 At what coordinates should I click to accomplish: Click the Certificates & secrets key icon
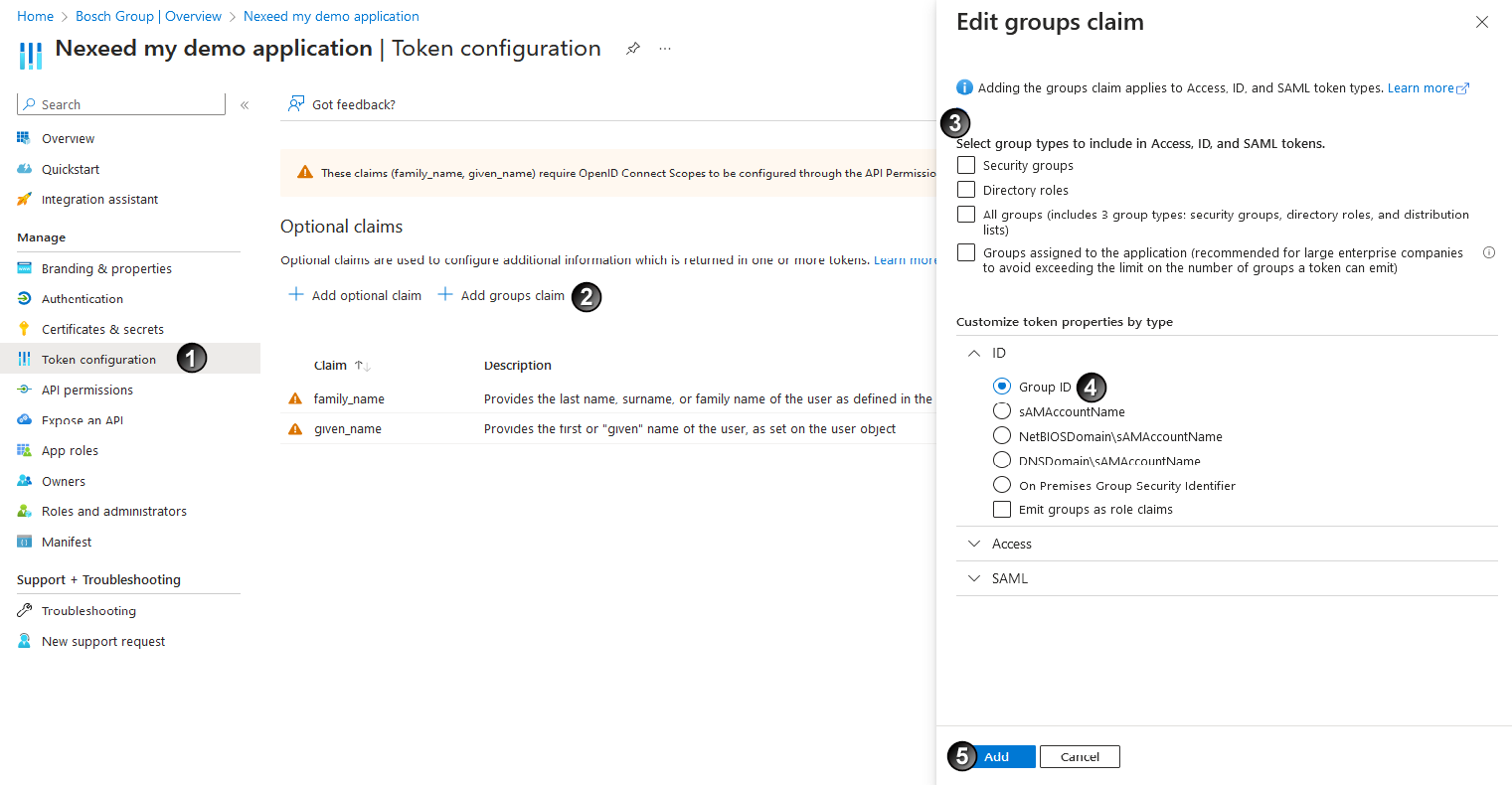pos(24,329)
